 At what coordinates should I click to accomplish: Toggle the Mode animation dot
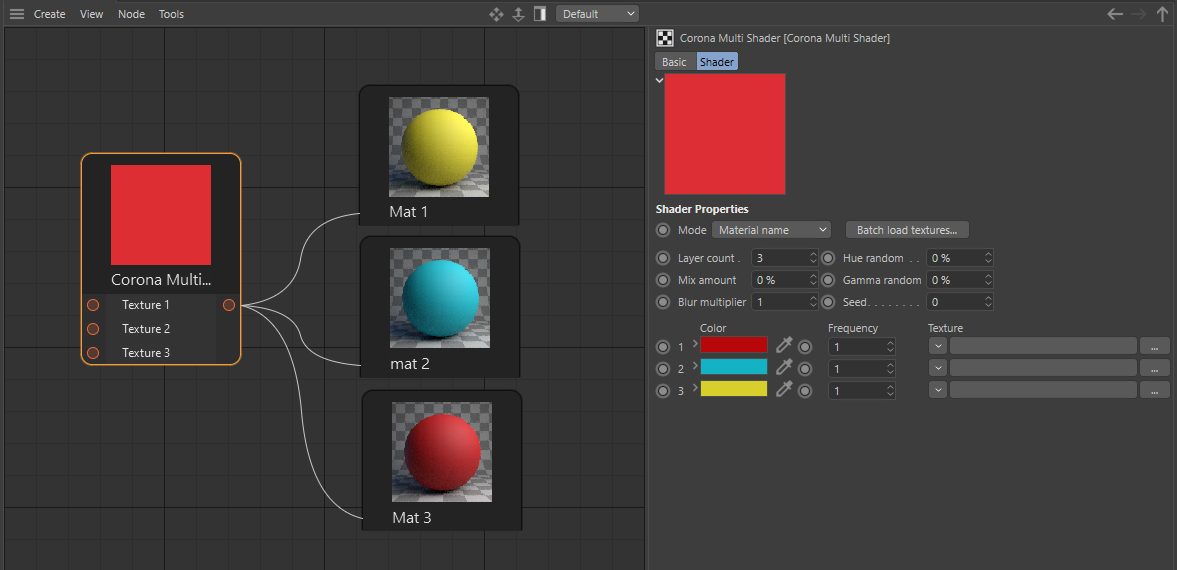coord(663,230)
